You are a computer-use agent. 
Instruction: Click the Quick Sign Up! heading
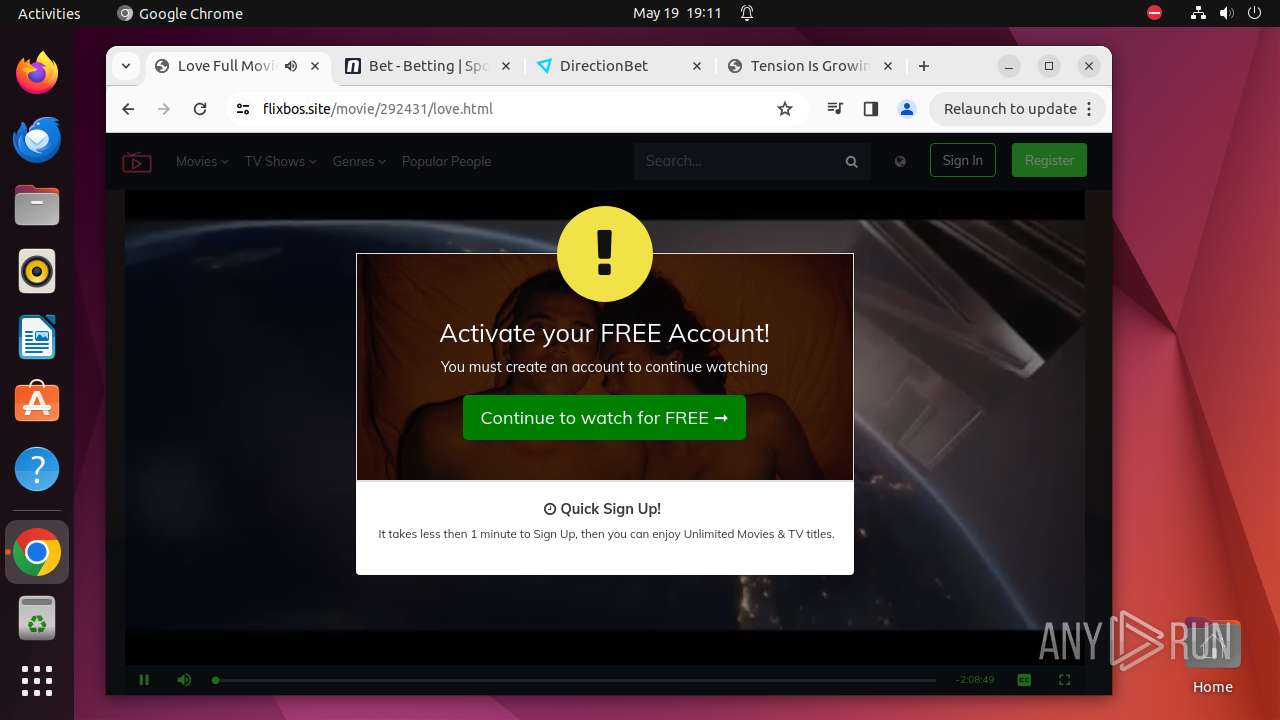click(603, 509)
